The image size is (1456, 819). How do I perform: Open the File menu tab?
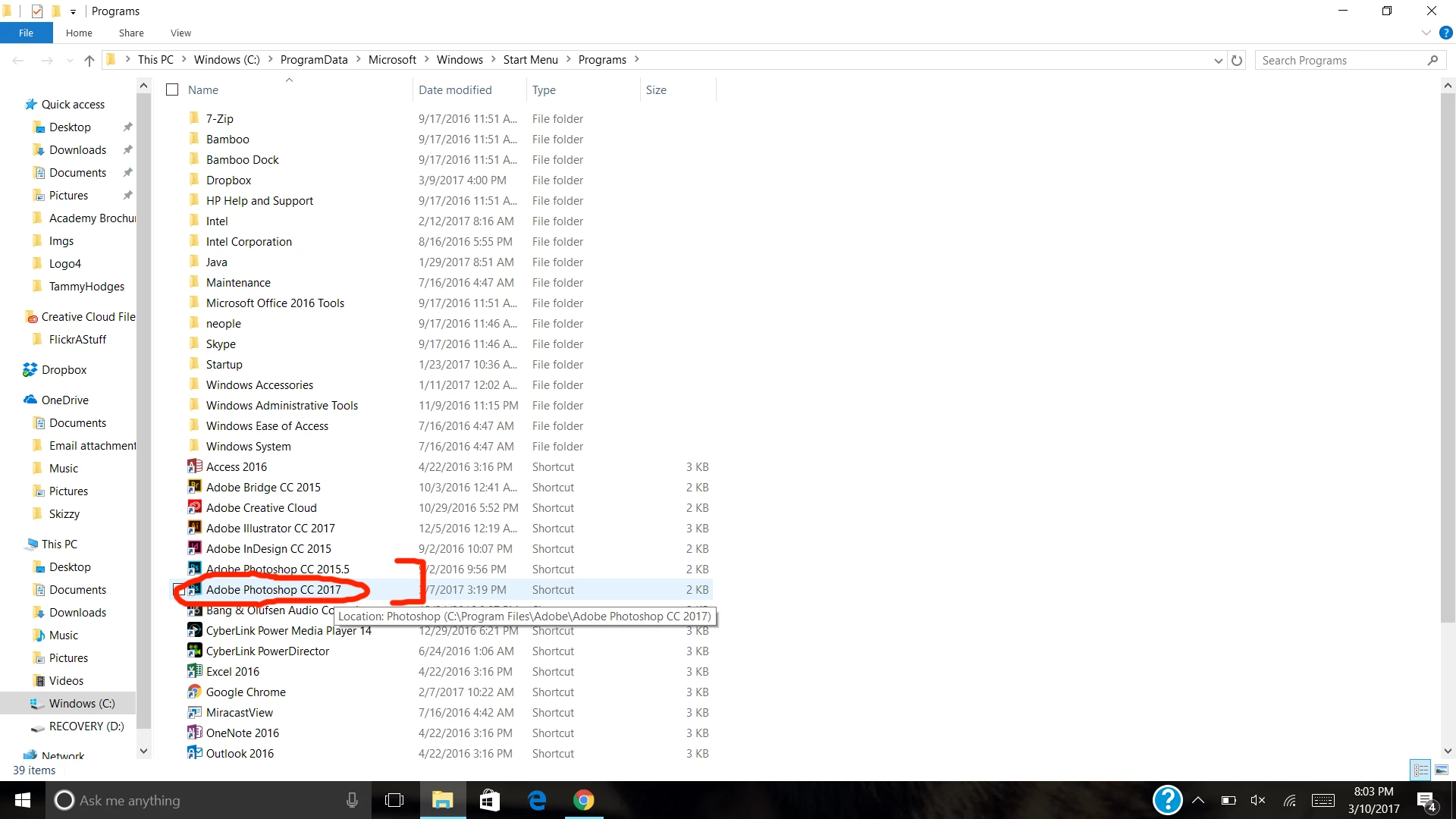coord(26,33)
